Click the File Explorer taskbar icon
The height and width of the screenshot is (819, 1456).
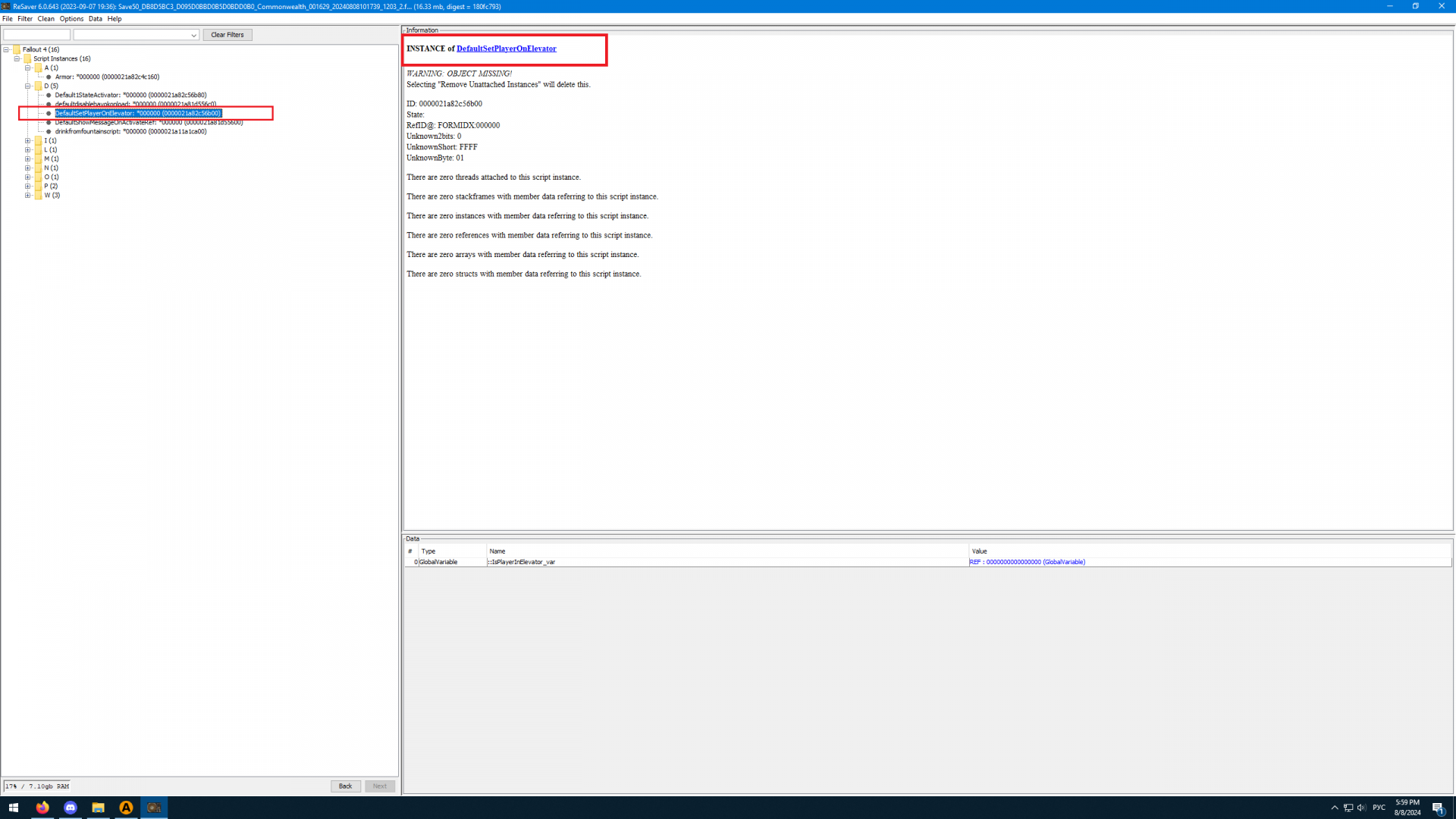point(98,808)
